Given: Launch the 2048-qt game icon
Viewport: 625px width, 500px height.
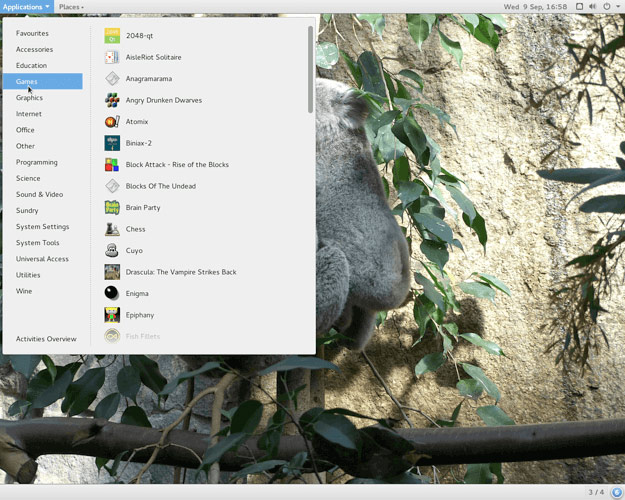Looking at the screenshot, I should pos(112,36).
